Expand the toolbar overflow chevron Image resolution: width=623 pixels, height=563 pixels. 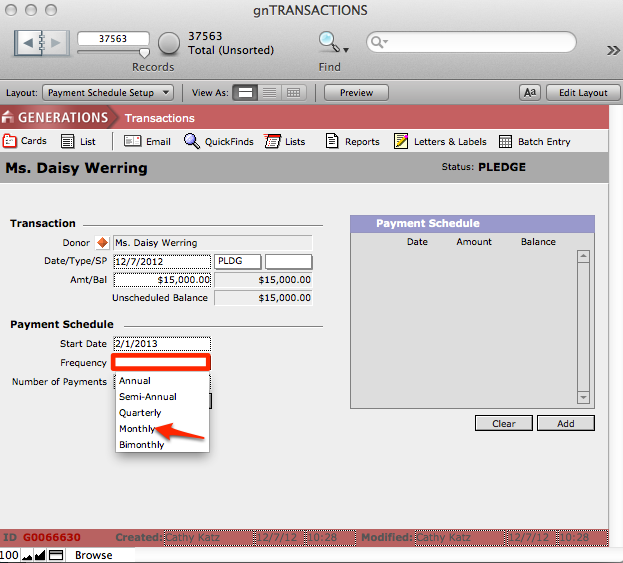tap(613, 50)
